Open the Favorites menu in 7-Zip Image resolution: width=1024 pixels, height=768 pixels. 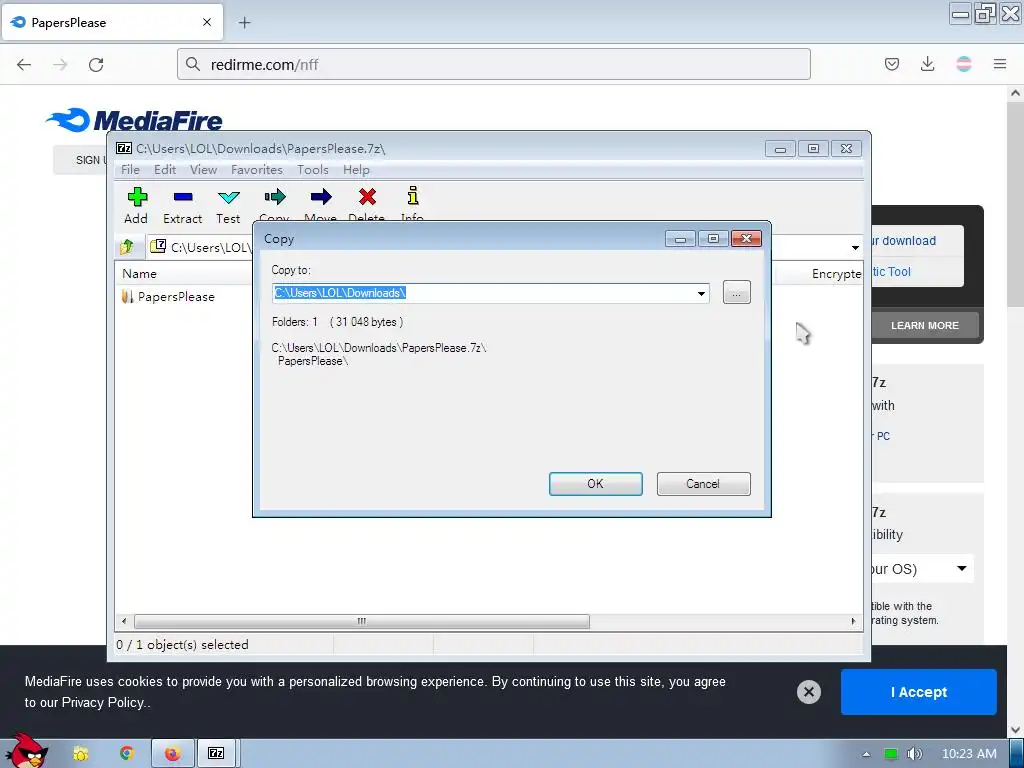coord(257,170)
